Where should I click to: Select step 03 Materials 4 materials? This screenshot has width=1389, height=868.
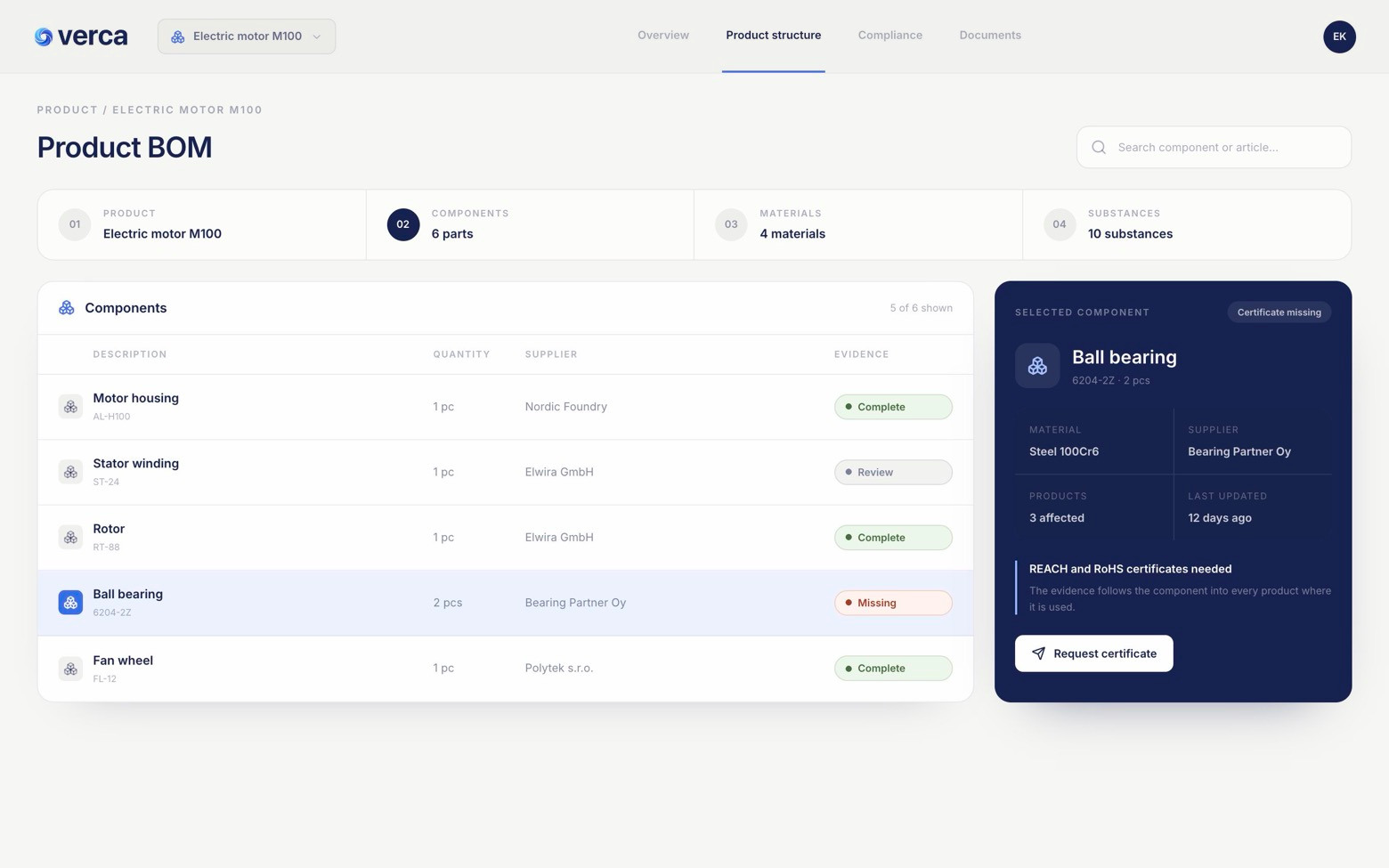coord(858,224)
